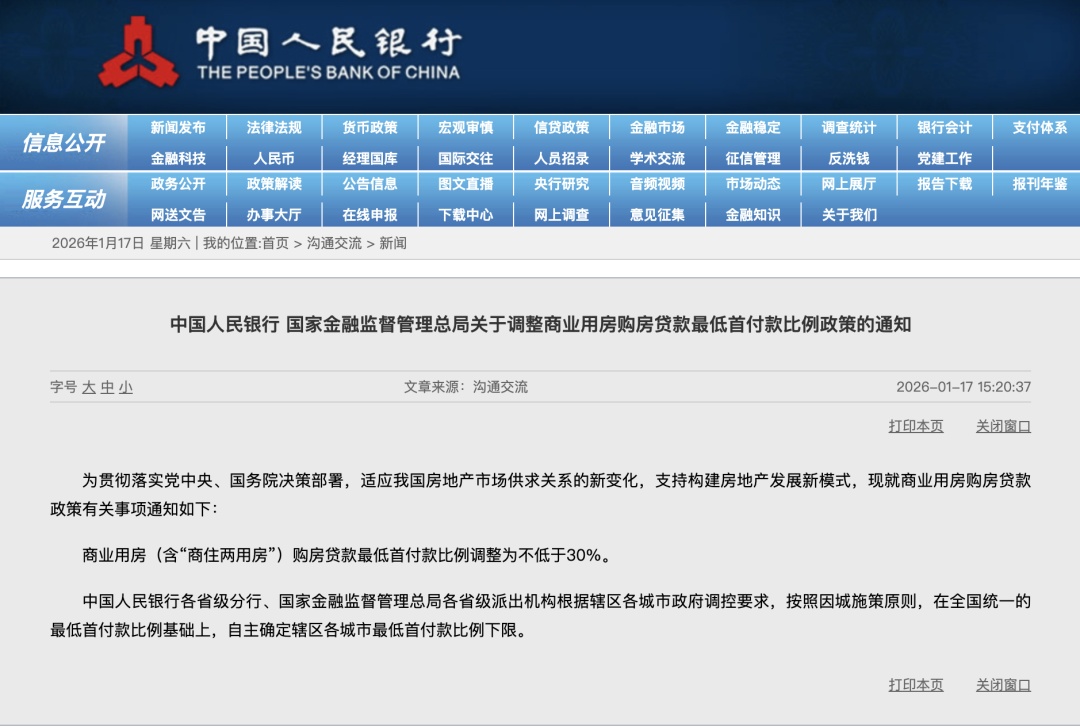Open the 图文直播 page
Image resolution: width=1080 pixels, height=727 pixels.
(x=466, y=185)
